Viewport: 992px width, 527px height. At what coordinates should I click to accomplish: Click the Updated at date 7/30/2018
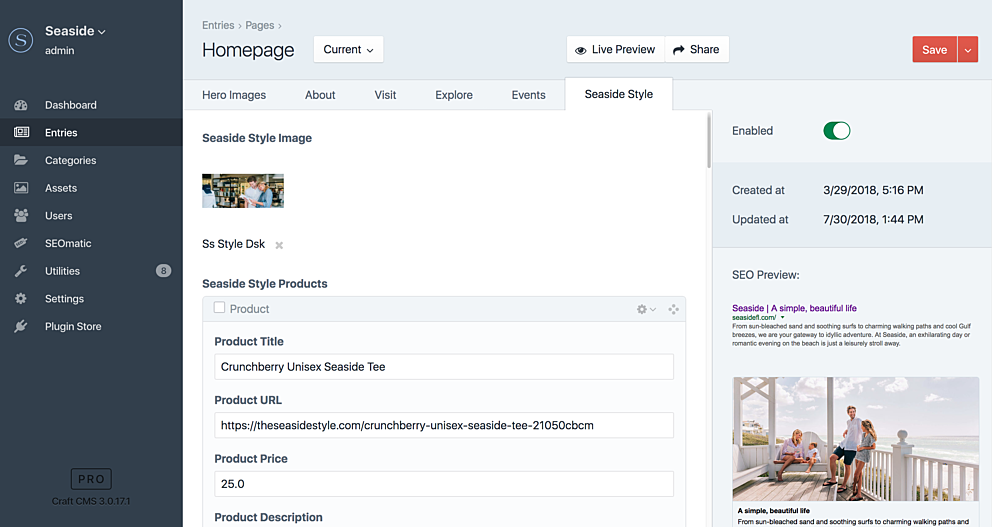(x=873, y=220)
